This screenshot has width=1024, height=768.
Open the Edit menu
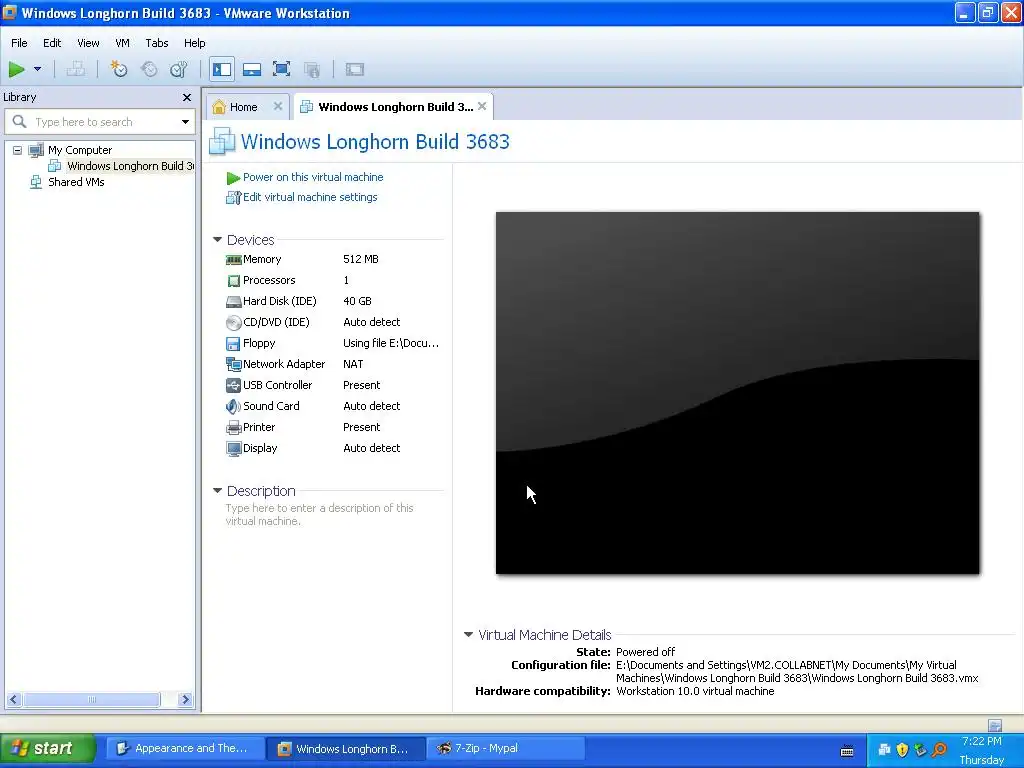(52, 43)
